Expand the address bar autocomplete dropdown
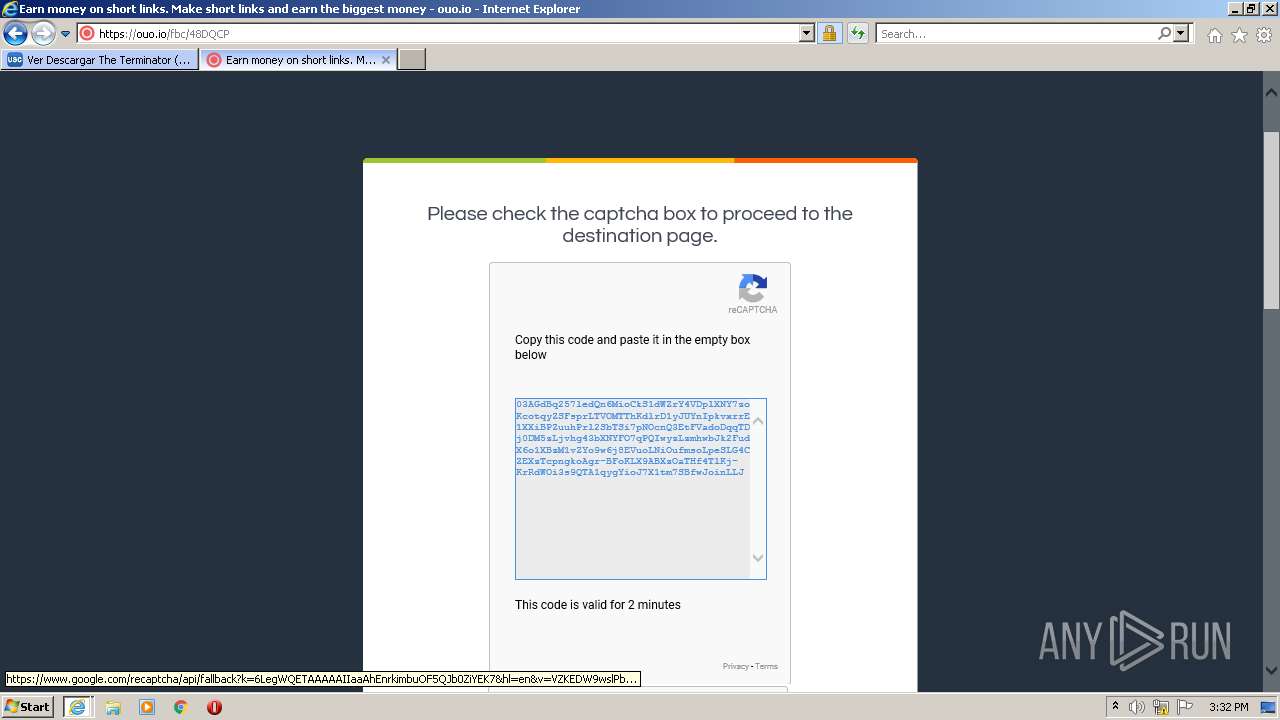This screenshot has height=720, width=1280. [x=807, y=34]
